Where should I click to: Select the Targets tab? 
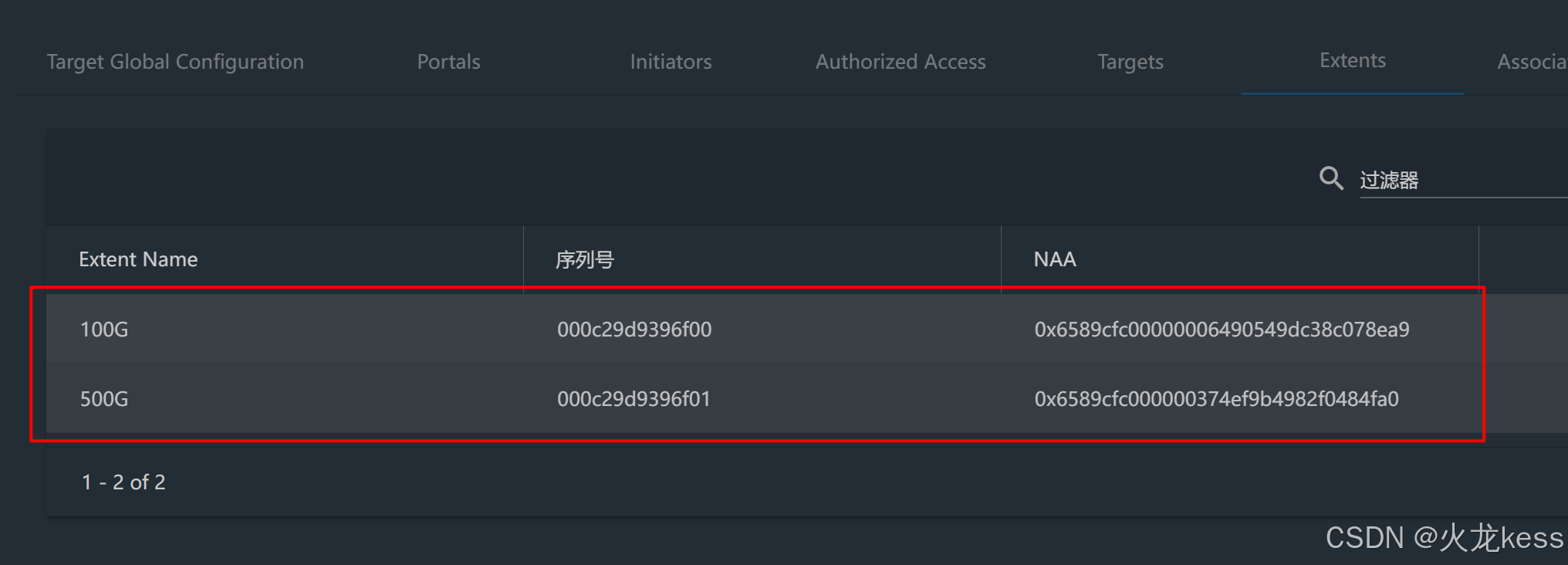[1130, 62]
